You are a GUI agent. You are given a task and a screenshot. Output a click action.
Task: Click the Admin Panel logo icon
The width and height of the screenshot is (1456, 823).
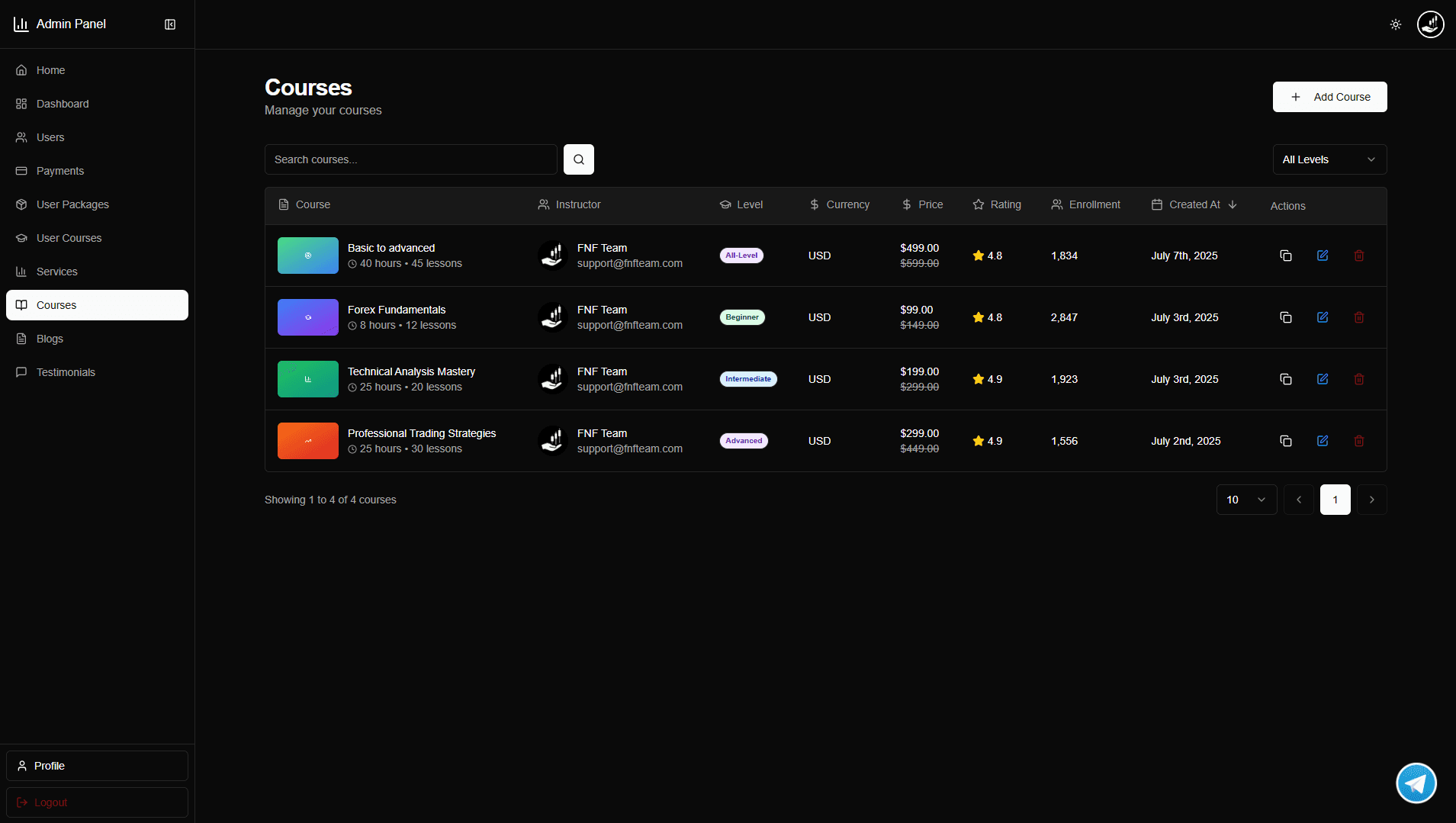(x=21, y=24)
